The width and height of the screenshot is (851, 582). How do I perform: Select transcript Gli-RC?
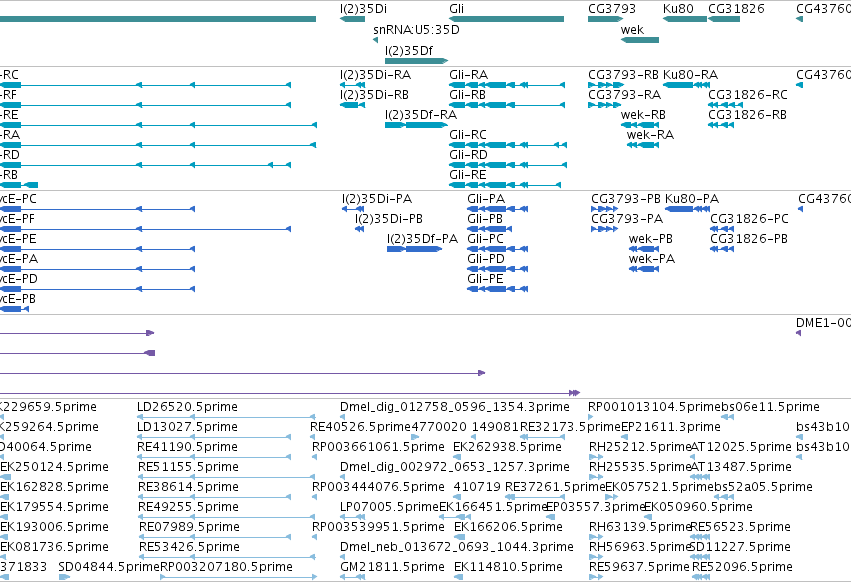[x=468, y=135]
